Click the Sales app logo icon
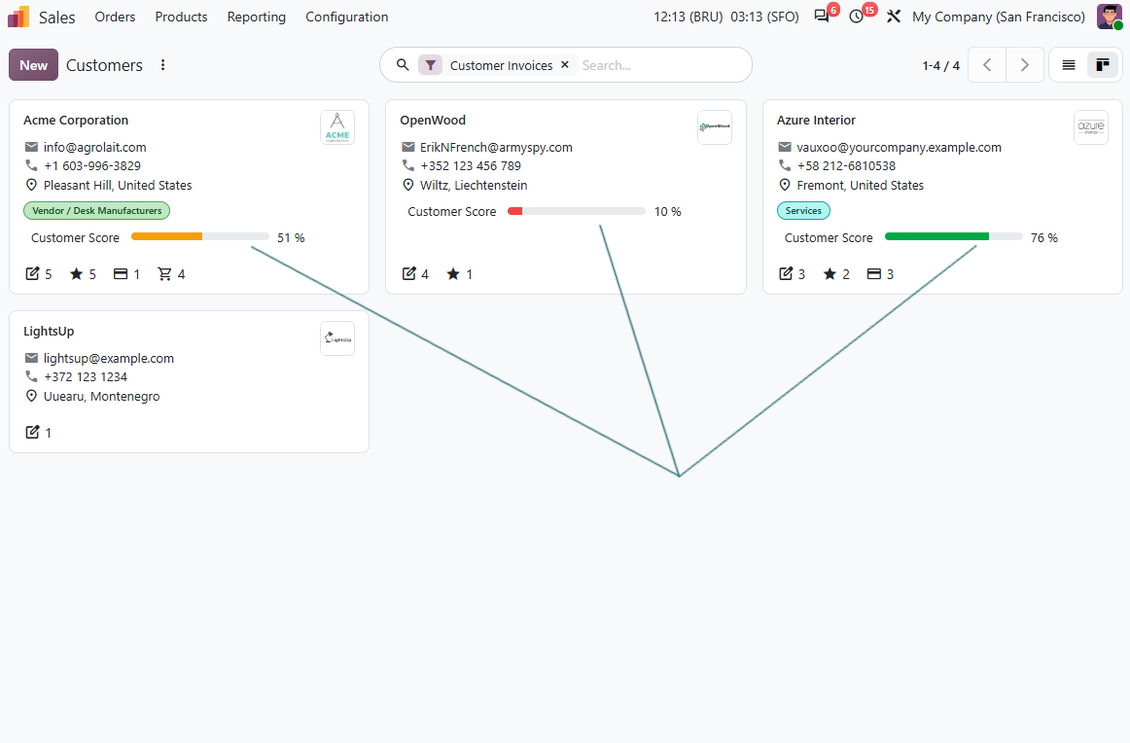 (x=18, y=17)
